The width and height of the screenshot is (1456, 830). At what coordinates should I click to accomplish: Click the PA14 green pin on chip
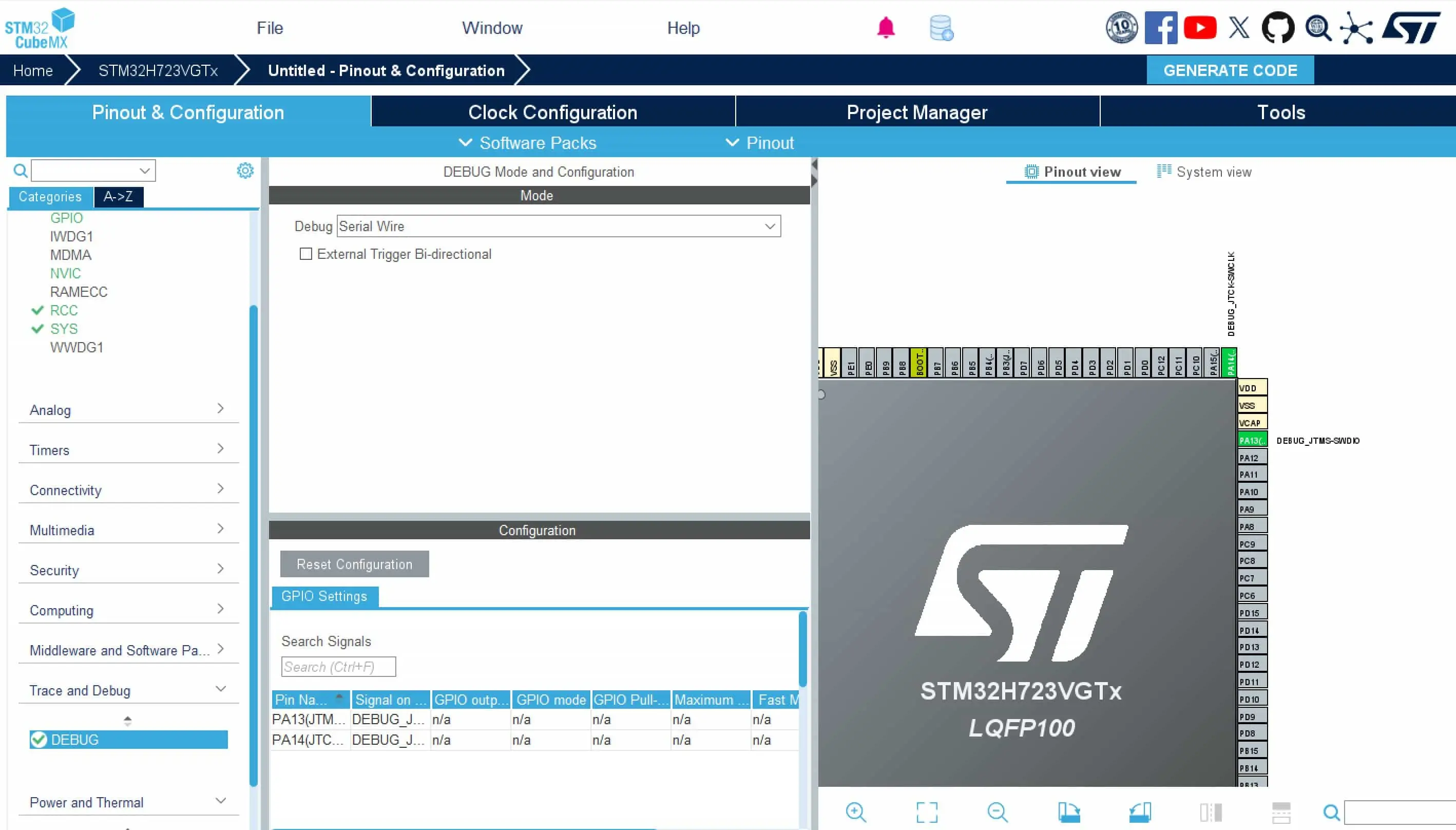(x=1229, y=363)
